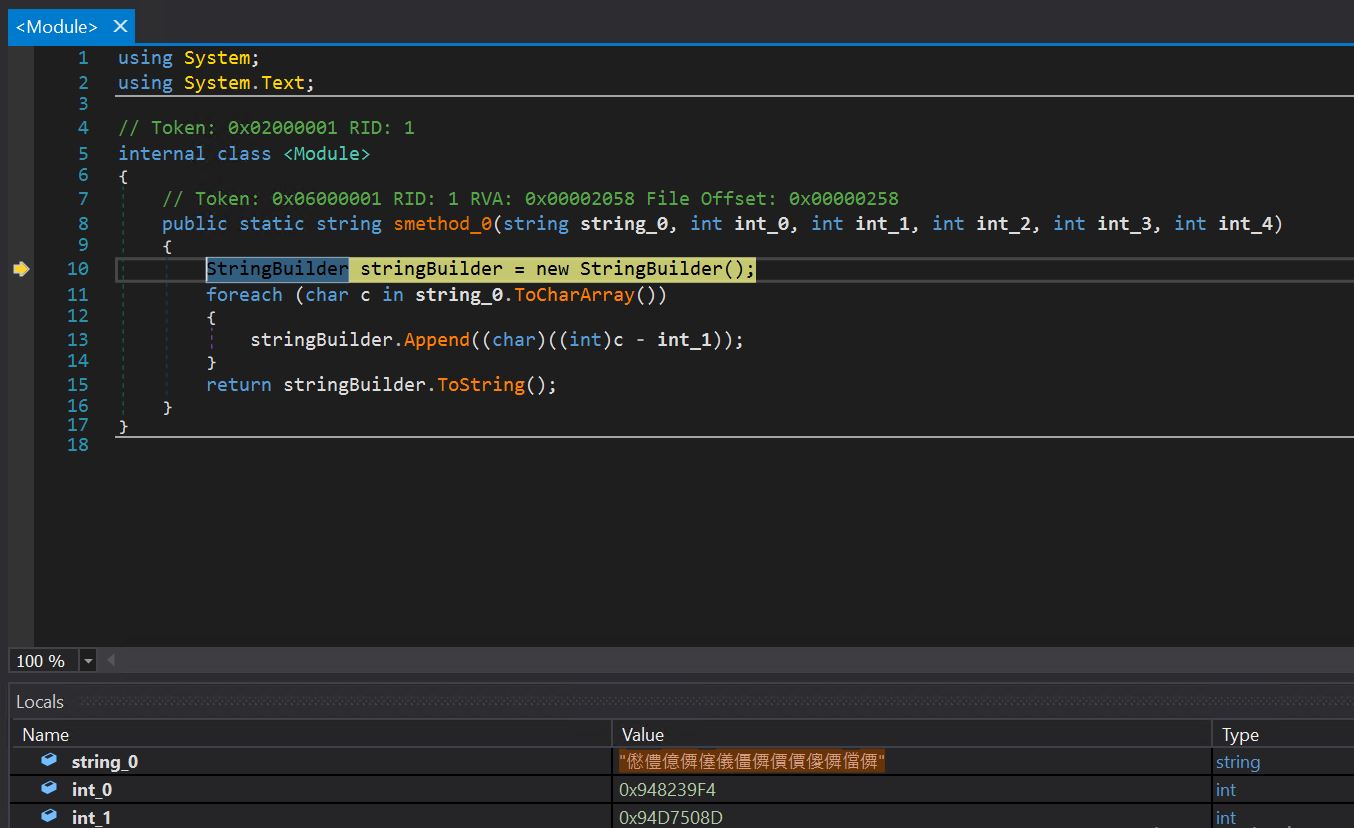Click the ToCharArray method call
Screen dimensions: 1354x828
pyautogui.click(x=574, y=295)
